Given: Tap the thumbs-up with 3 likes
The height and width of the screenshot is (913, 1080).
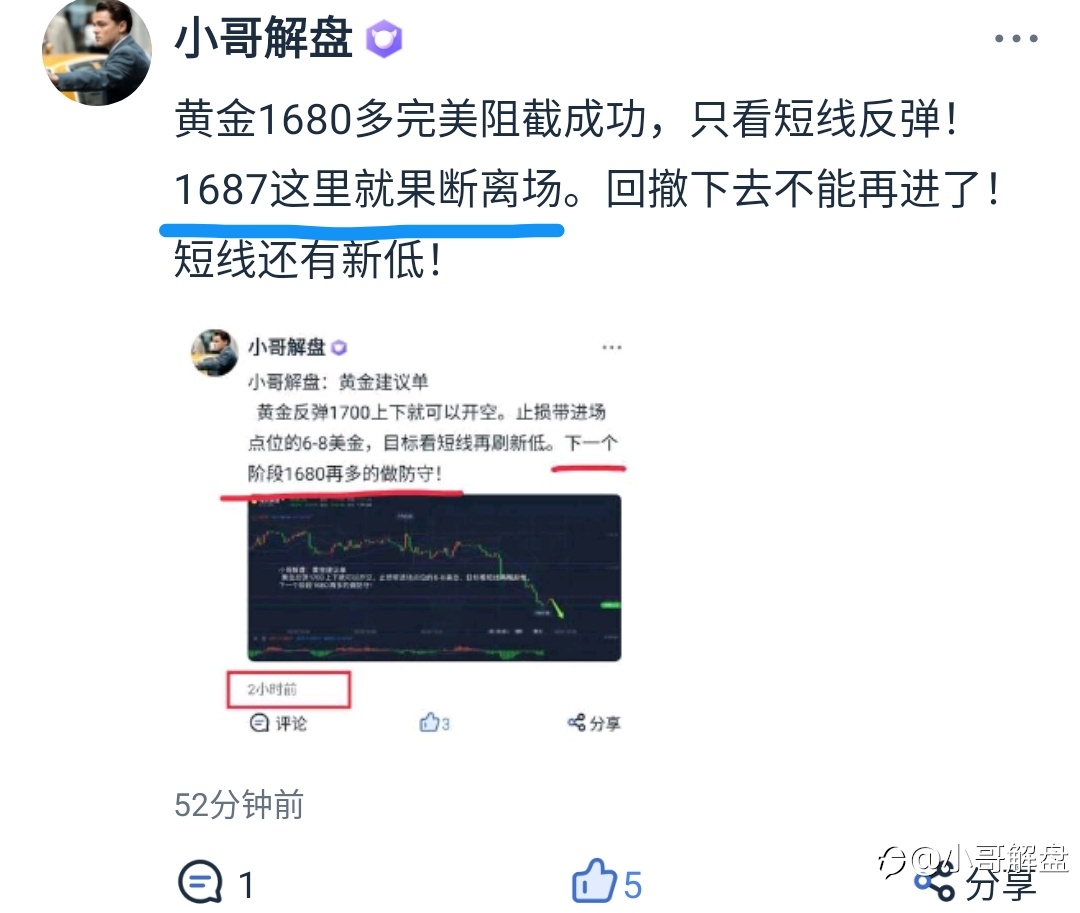Looking at the screenshot, I should point(435,723).
